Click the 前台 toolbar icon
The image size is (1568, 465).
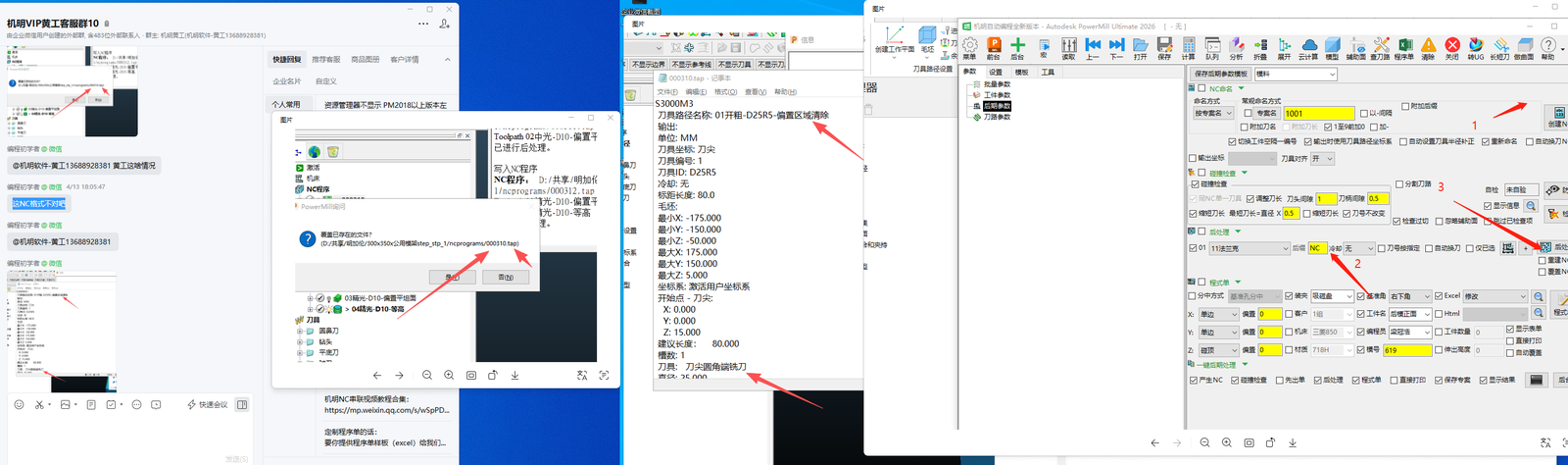tap(994, 48)
